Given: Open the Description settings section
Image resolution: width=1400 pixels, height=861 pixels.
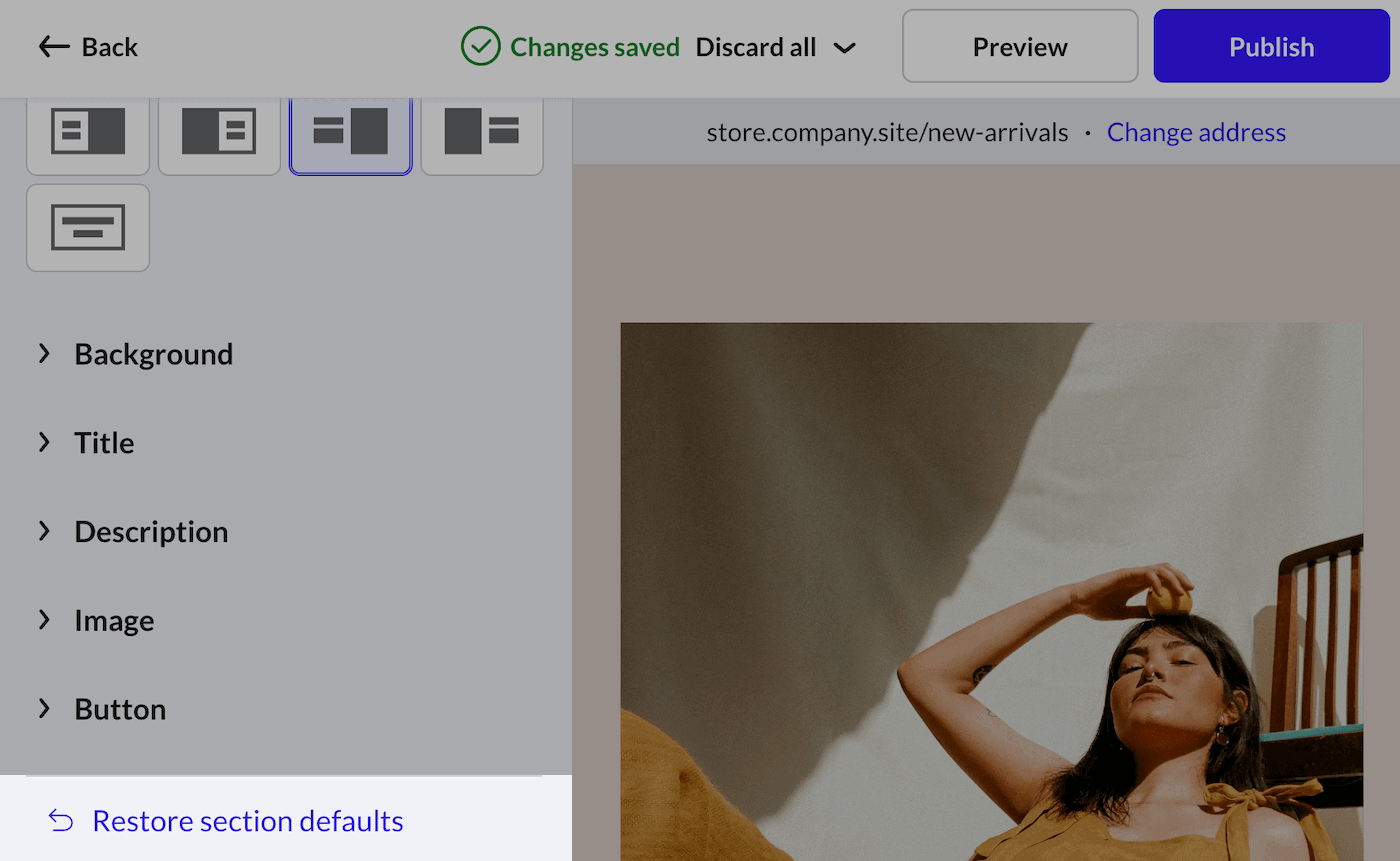Looking at the screenshot, I should (151, 532).
